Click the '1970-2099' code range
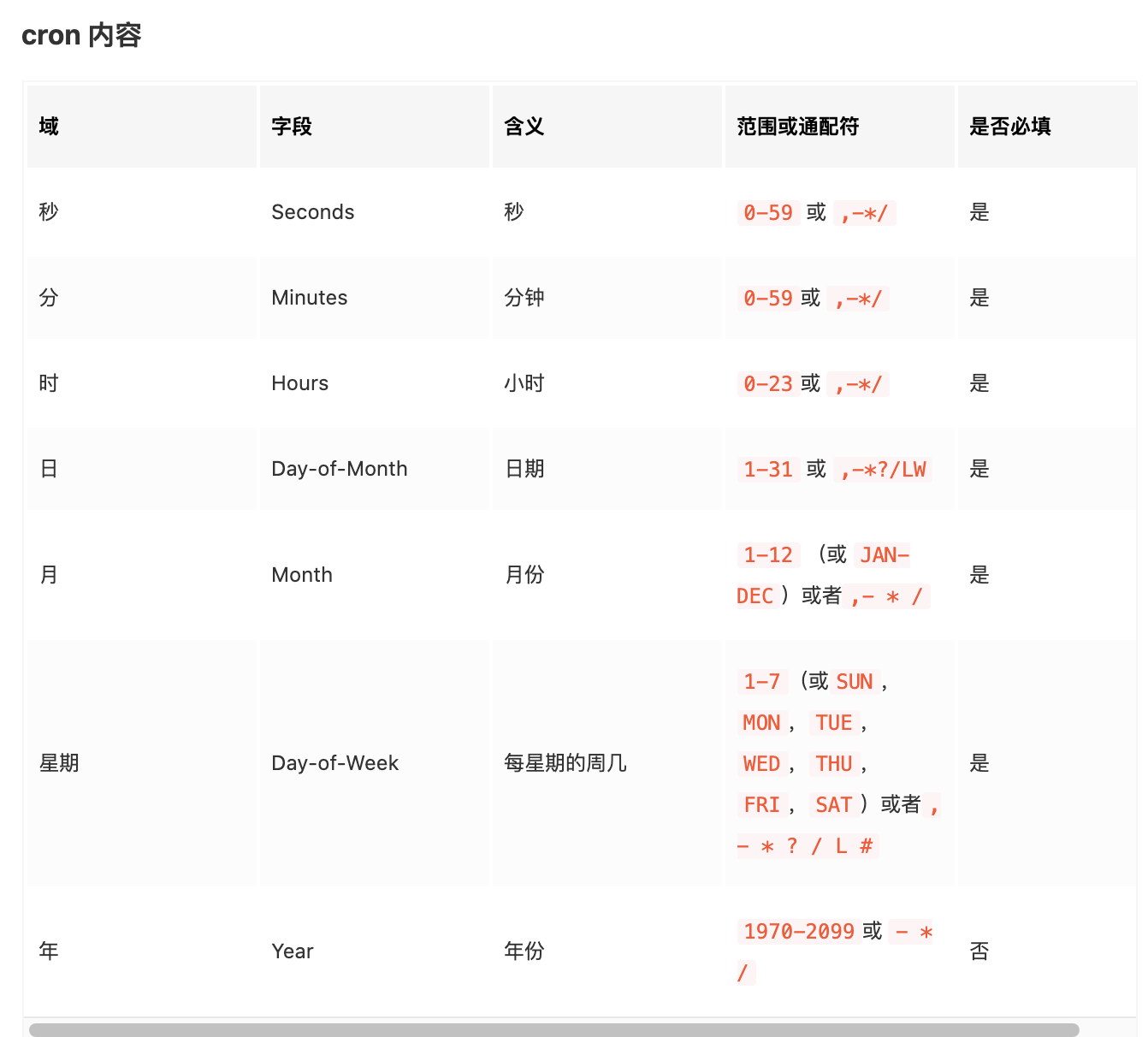 pyautogui.click(x=799, y=932)
